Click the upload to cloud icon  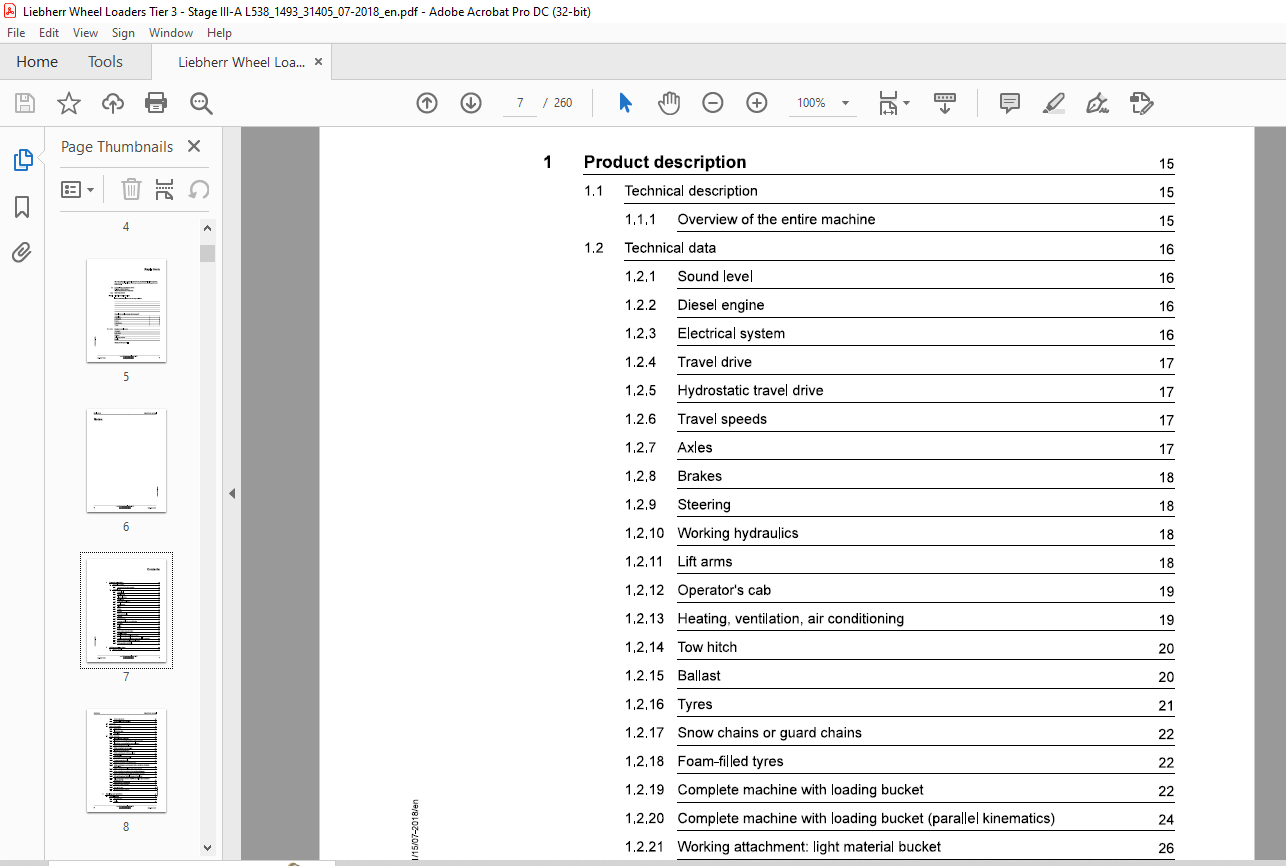[113, 103]
